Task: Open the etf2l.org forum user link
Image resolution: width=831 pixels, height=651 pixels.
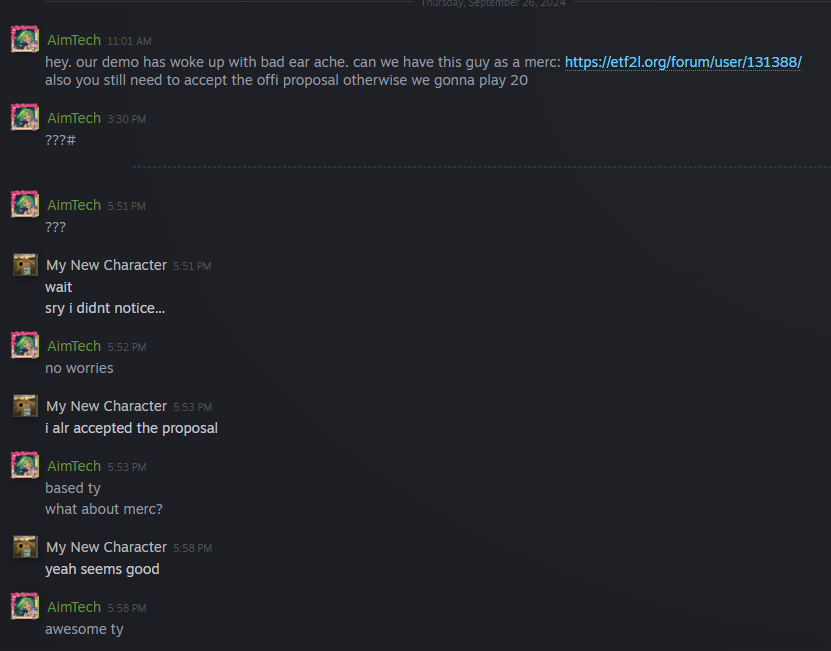Action: click(683, 62)
